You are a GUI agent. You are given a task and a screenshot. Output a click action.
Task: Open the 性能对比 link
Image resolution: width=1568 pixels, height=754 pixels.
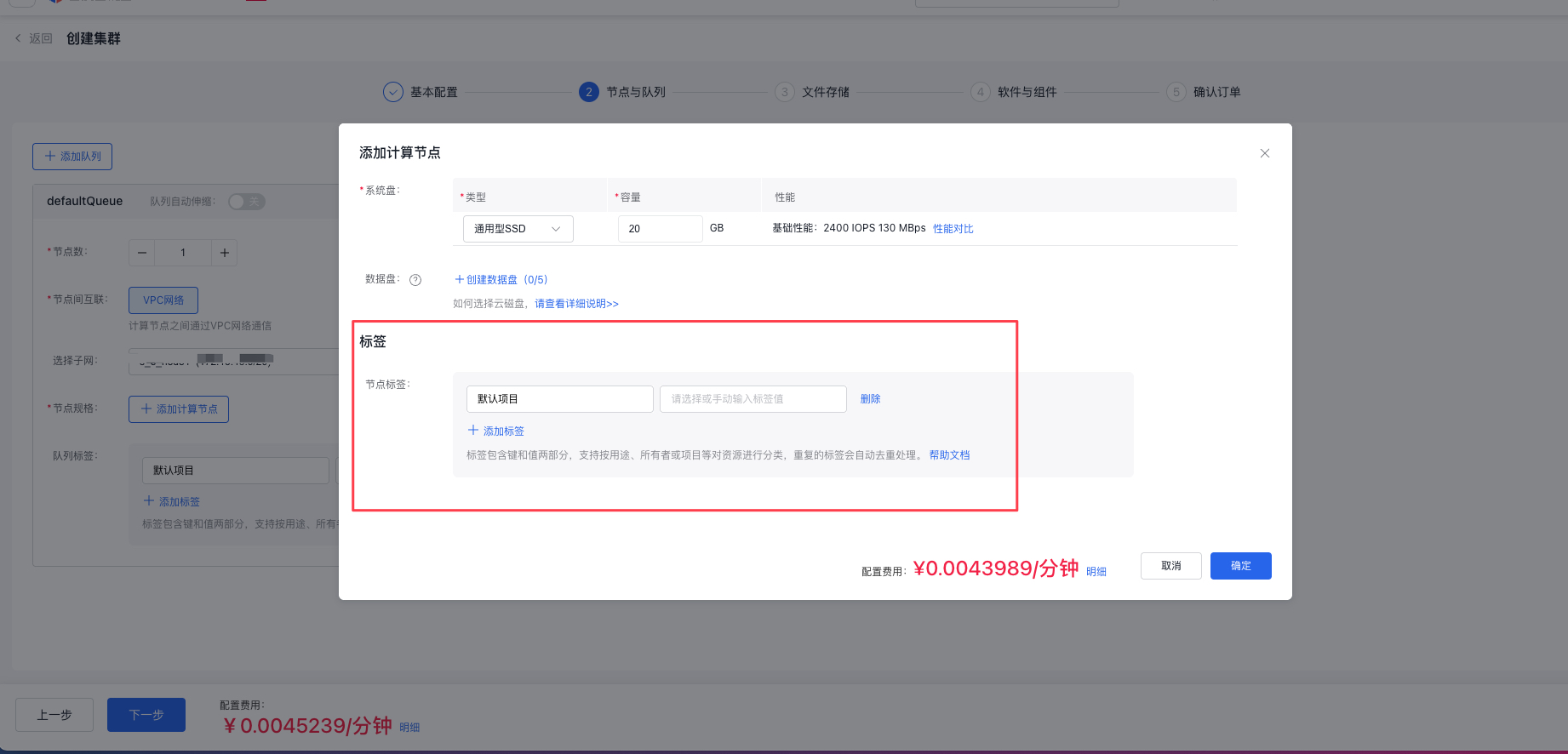(953, 229)
